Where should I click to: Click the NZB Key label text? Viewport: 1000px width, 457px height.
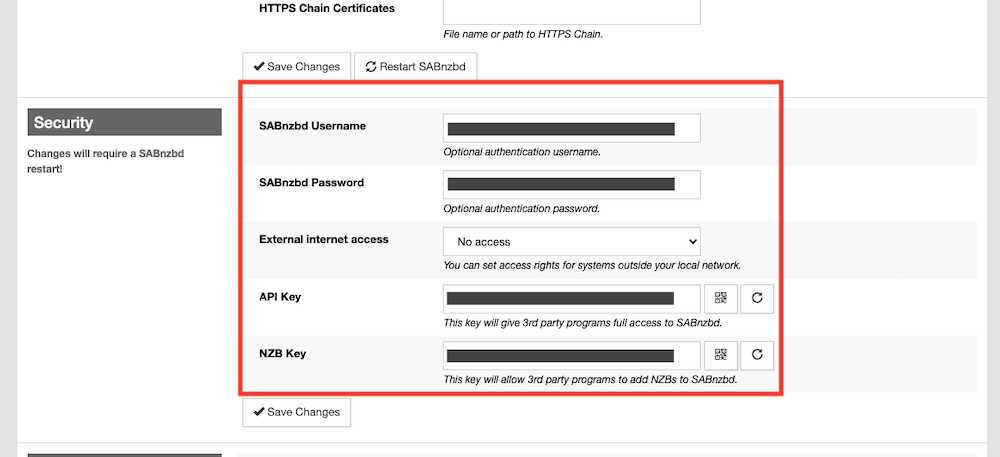click(x=283, y=352)
